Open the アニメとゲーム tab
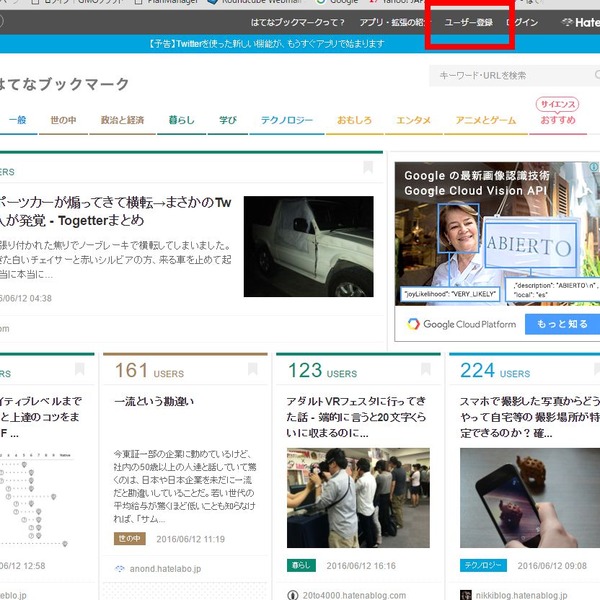Viewport: 600px width, 600px height. (x=486, y=120)
